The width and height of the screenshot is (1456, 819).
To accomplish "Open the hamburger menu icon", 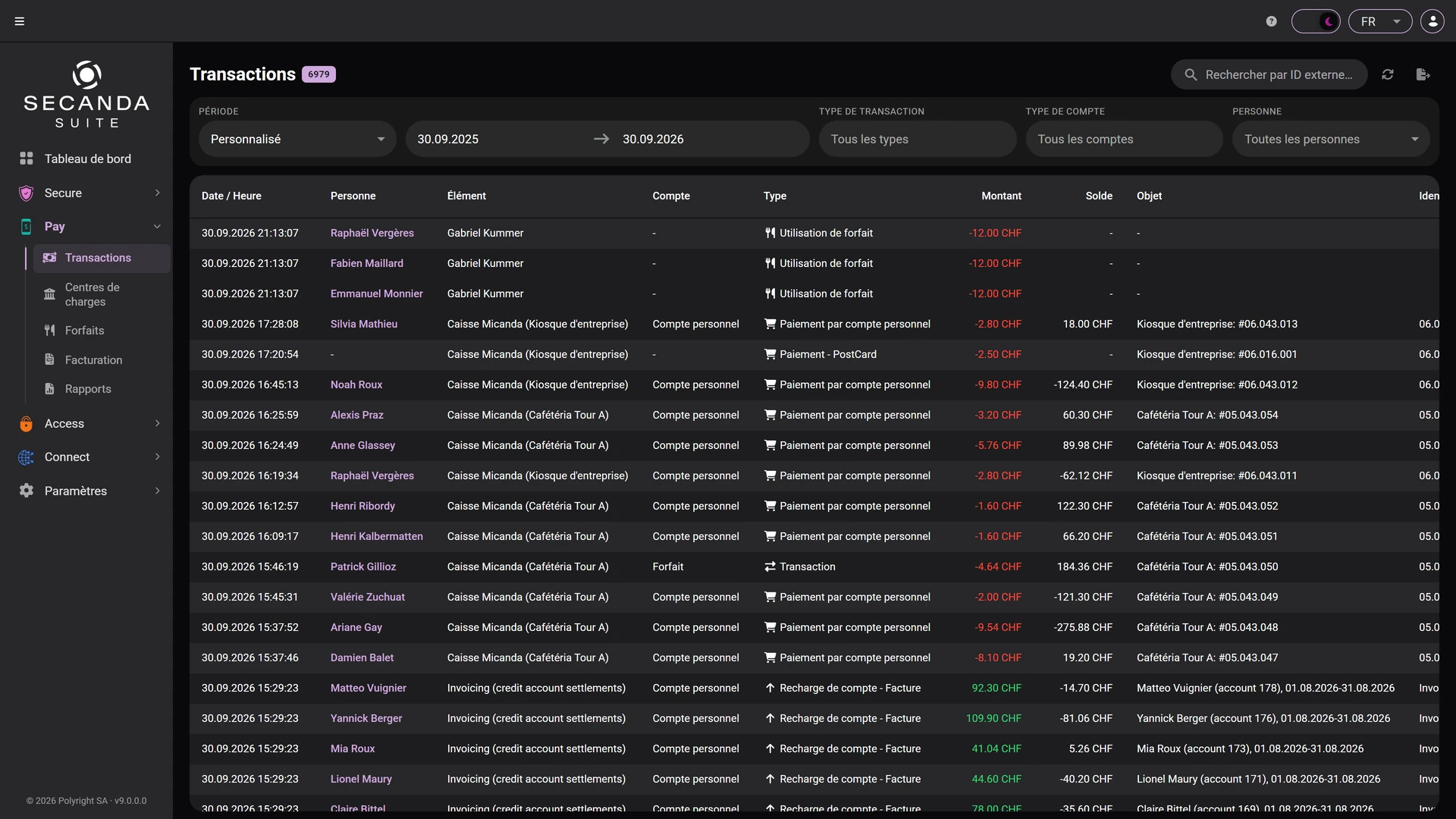I will tap(20, 21).
